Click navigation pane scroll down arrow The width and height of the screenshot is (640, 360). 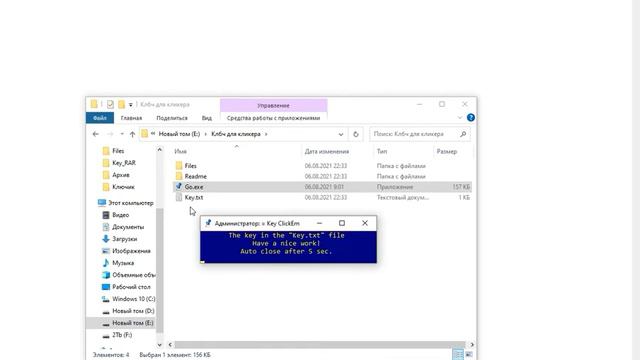tap(160, 345)
